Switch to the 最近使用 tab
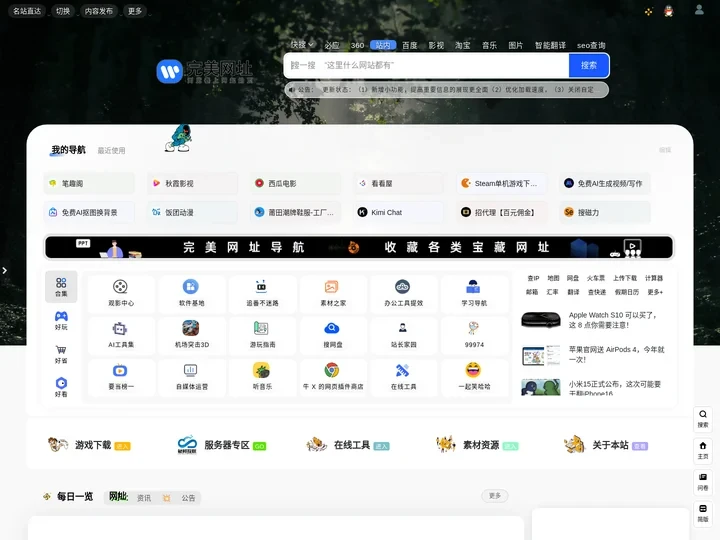This screenshot has width=720, height=540. (111, 151)
